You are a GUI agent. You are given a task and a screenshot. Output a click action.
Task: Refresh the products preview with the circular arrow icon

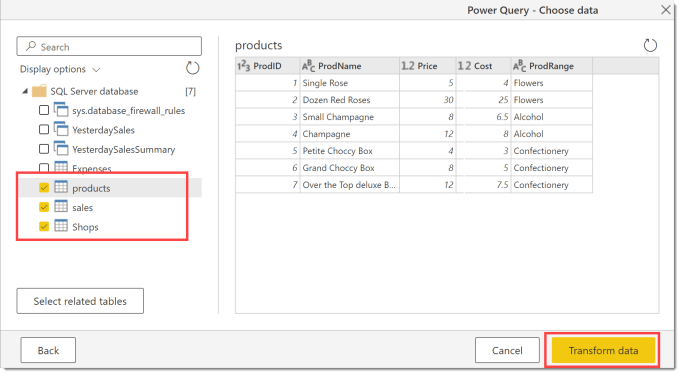[x=650, y=45]
